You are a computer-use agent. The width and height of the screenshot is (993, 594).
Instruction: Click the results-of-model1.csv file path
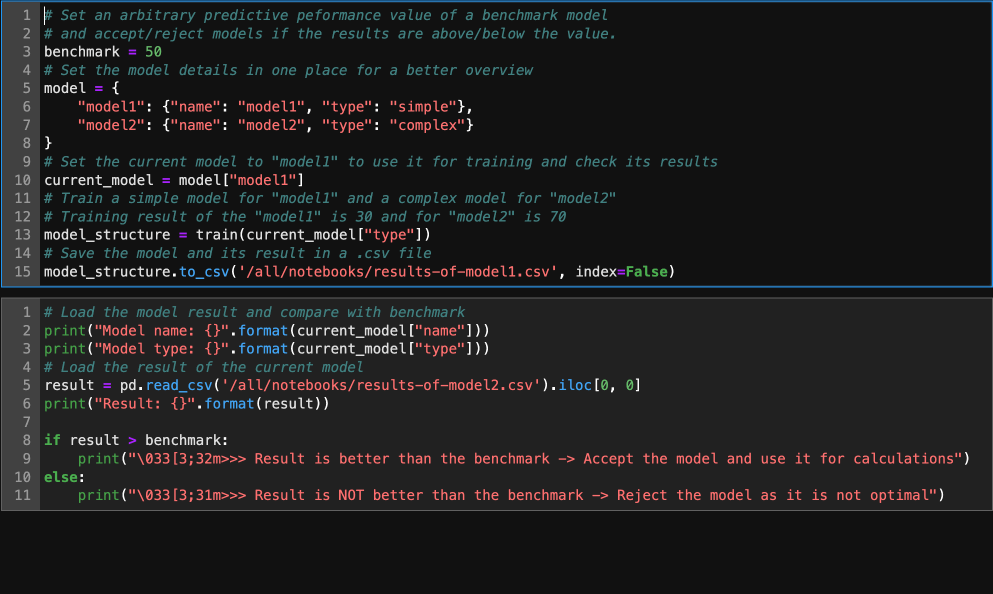398,272
